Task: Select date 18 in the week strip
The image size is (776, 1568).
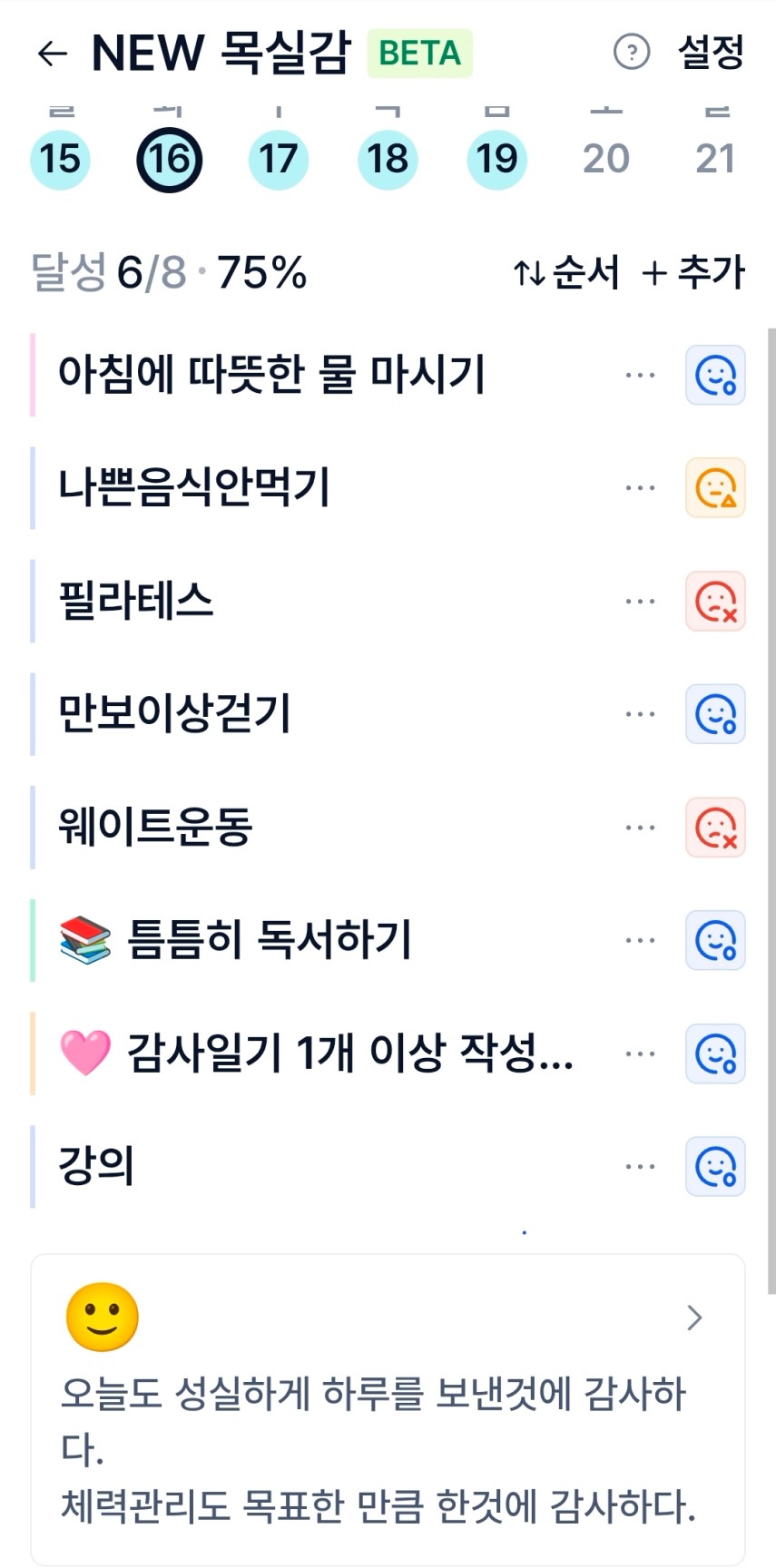Action: [x=388, y=160]
